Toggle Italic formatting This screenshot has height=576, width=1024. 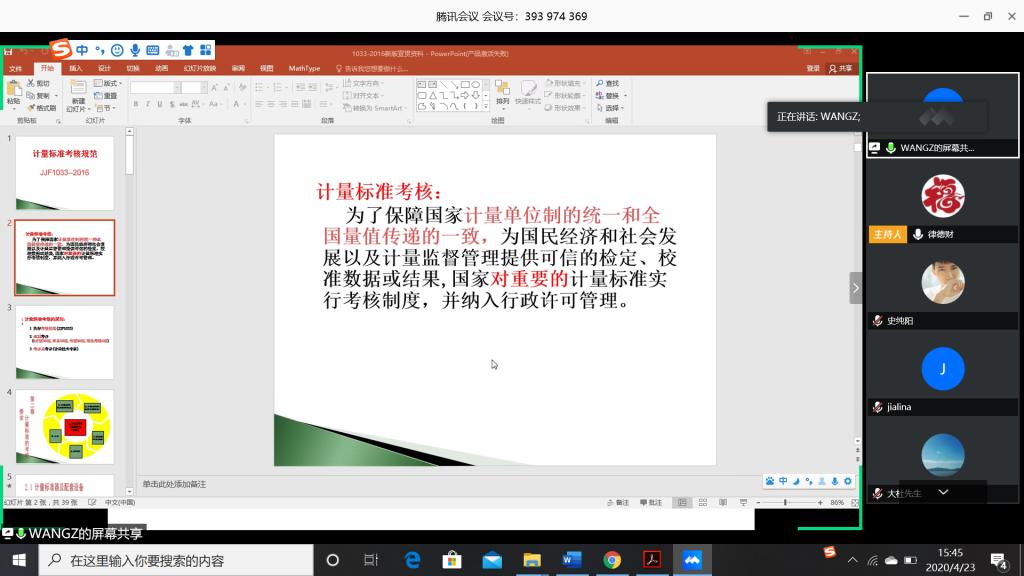pyautogui.click(x=148, y=104)
